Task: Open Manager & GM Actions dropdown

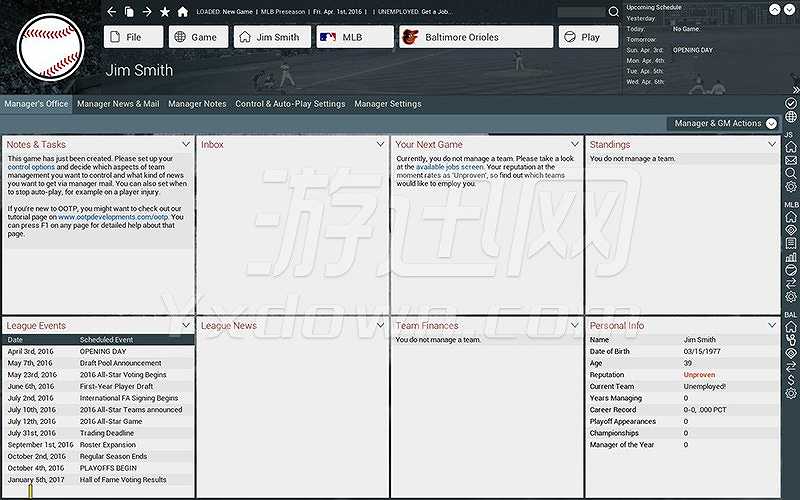Action: point(723,123)
